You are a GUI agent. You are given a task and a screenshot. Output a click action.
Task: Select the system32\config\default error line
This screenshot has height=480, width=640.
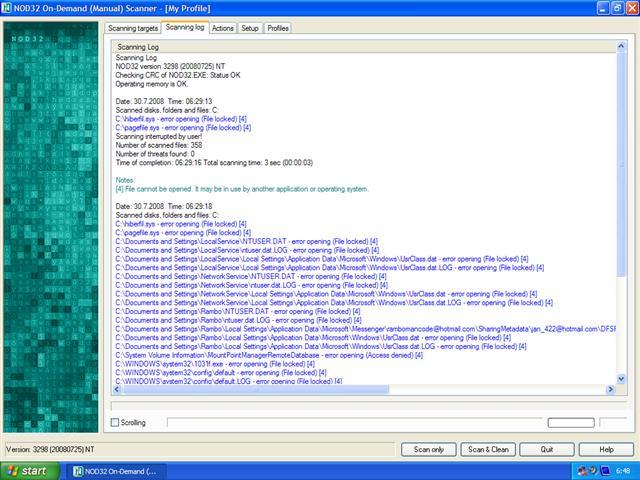pos(221,373)
